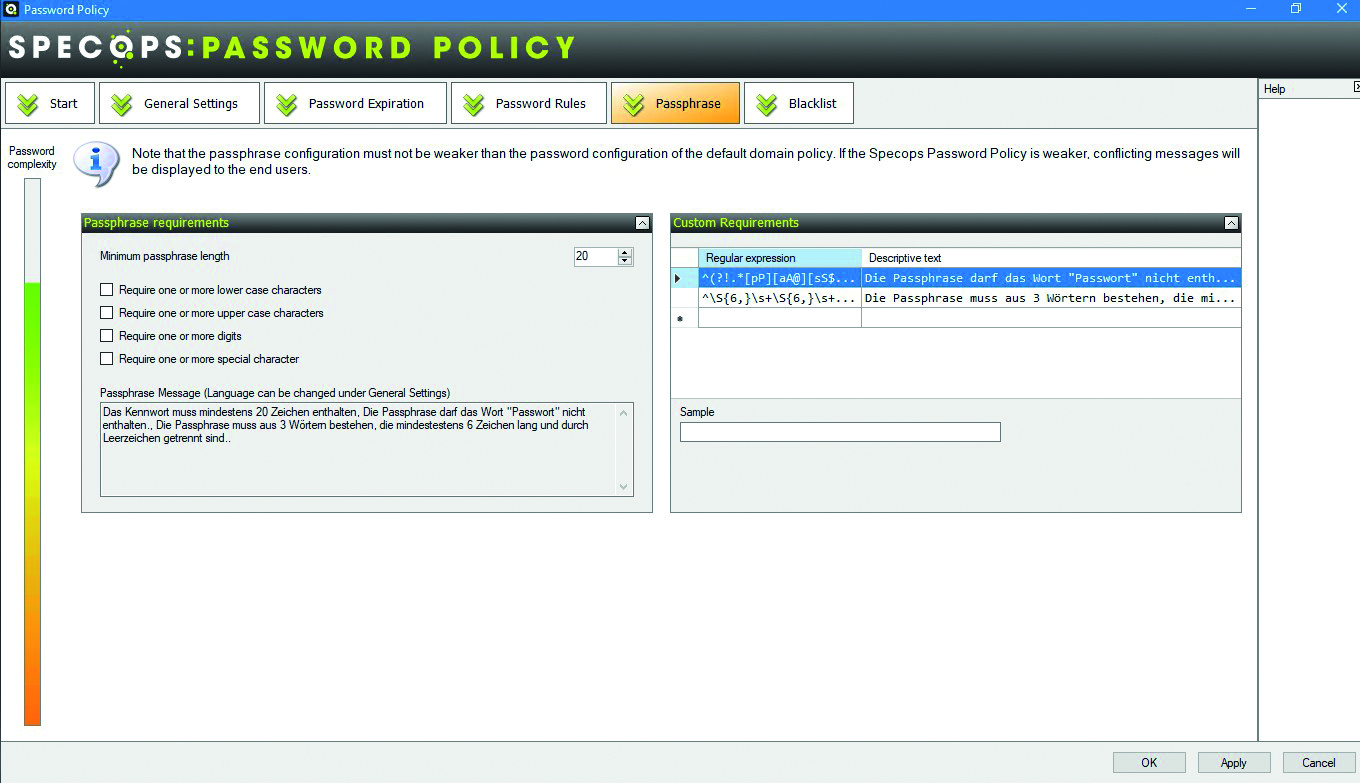Click the chevron icon on Blacklist
1360x783 pixels.
pyautogui.click(x=767, y=104)
